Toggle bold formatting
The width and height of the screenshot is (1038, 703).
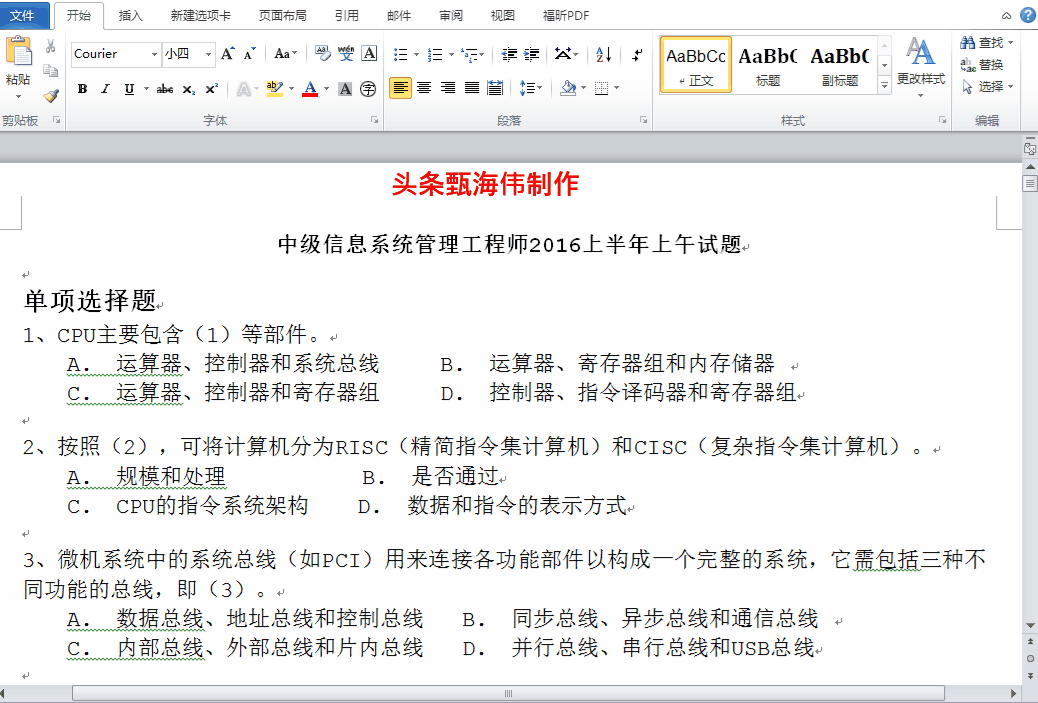point(82,88)
